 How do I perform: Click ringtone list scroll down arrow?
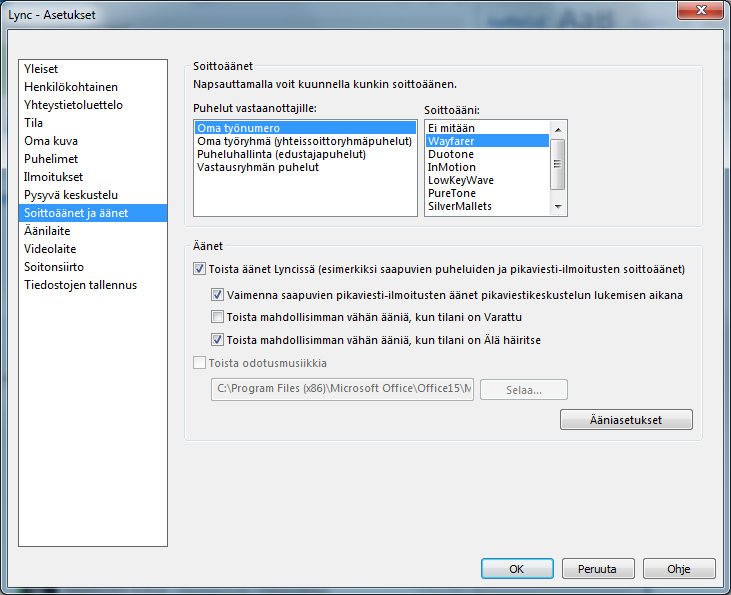tap(558, 207)
